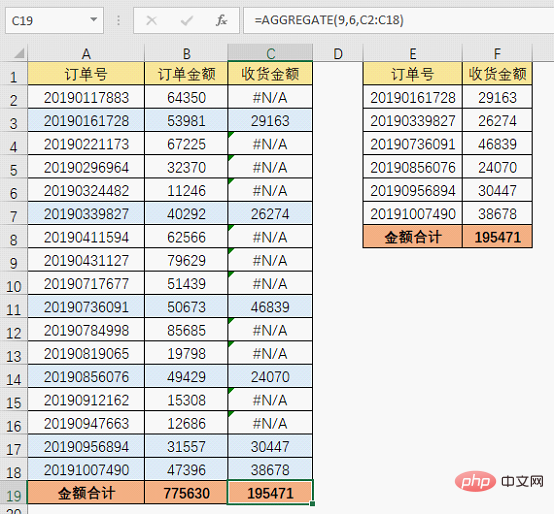This screenshot has width=554, height=514.
Task: Select cell with order 20190717677
Action: [x=86, y=284]
